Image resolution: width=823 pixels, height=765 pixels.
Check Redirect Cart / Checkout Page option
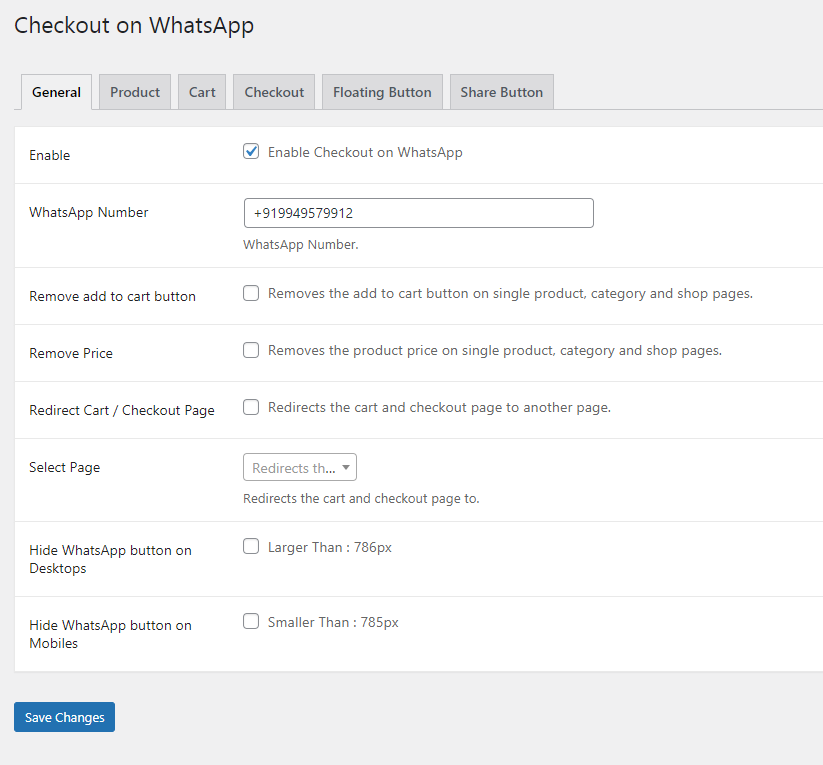pos(251,407)
